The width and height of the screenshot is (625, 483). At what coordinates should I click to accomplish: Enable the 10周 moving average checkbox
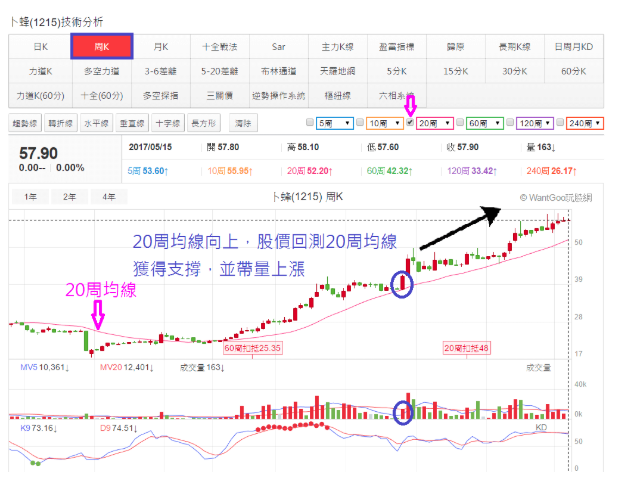point(360,122)
